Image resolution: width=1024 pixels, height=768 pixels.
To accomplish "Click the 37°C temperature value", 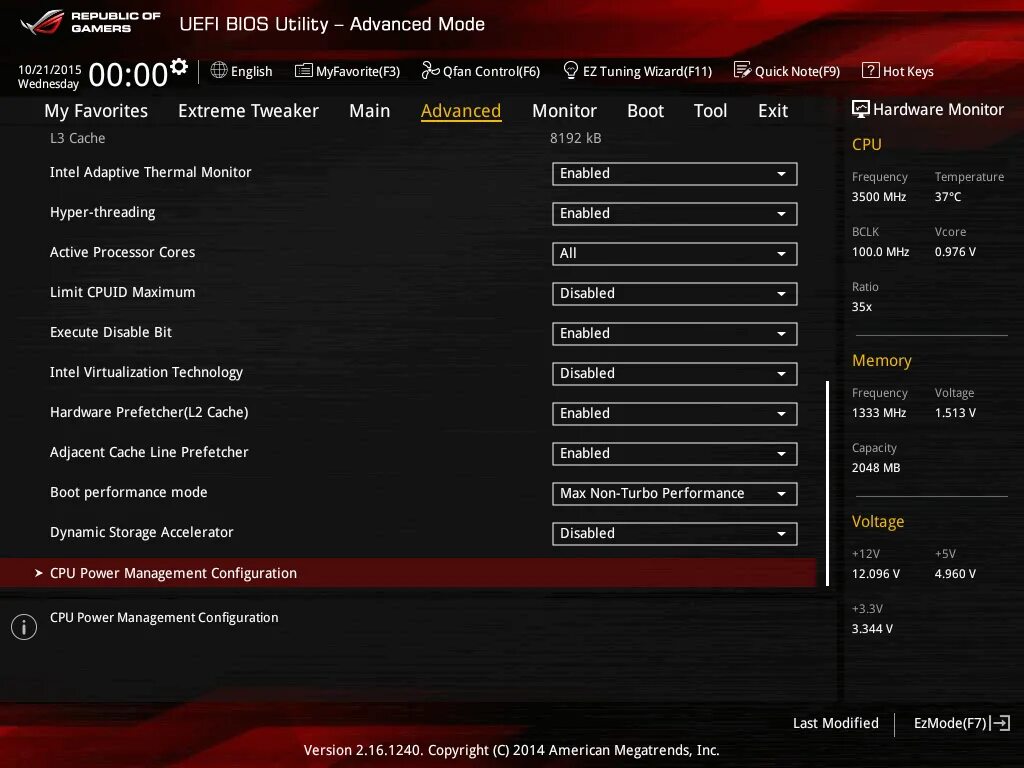I will click(x=948, y=197).
